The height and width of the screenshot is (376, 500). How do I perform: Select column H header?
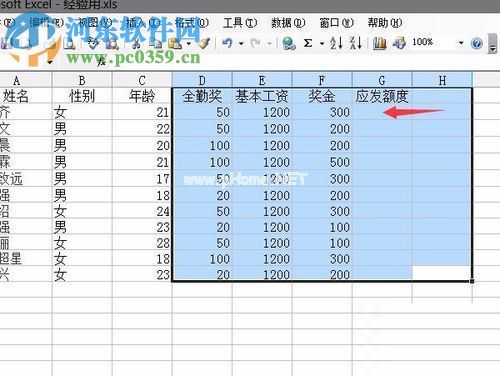coord(442,80)
